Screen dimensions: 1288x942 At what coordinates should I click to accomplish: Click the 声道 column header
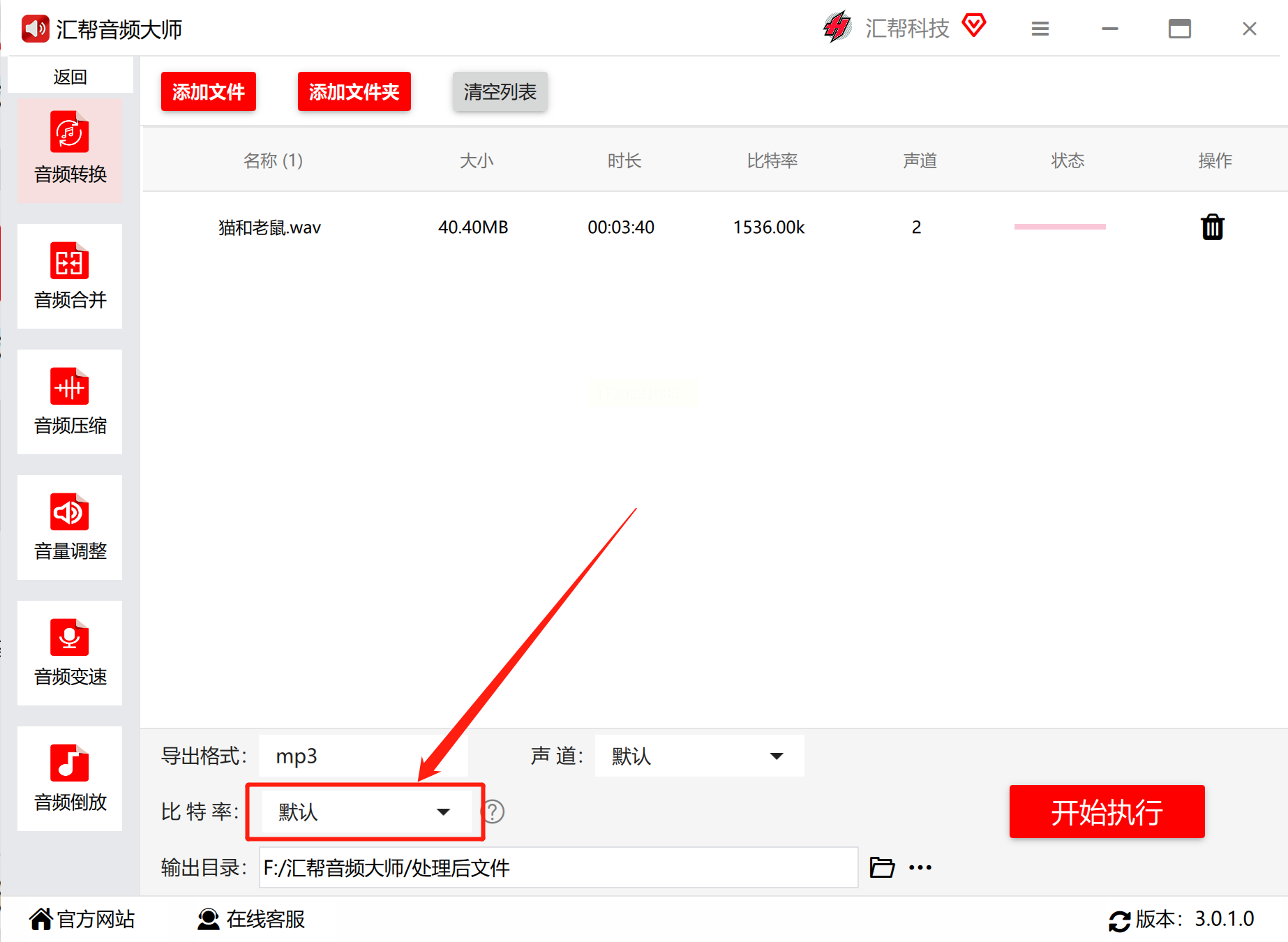pos(920,160)
